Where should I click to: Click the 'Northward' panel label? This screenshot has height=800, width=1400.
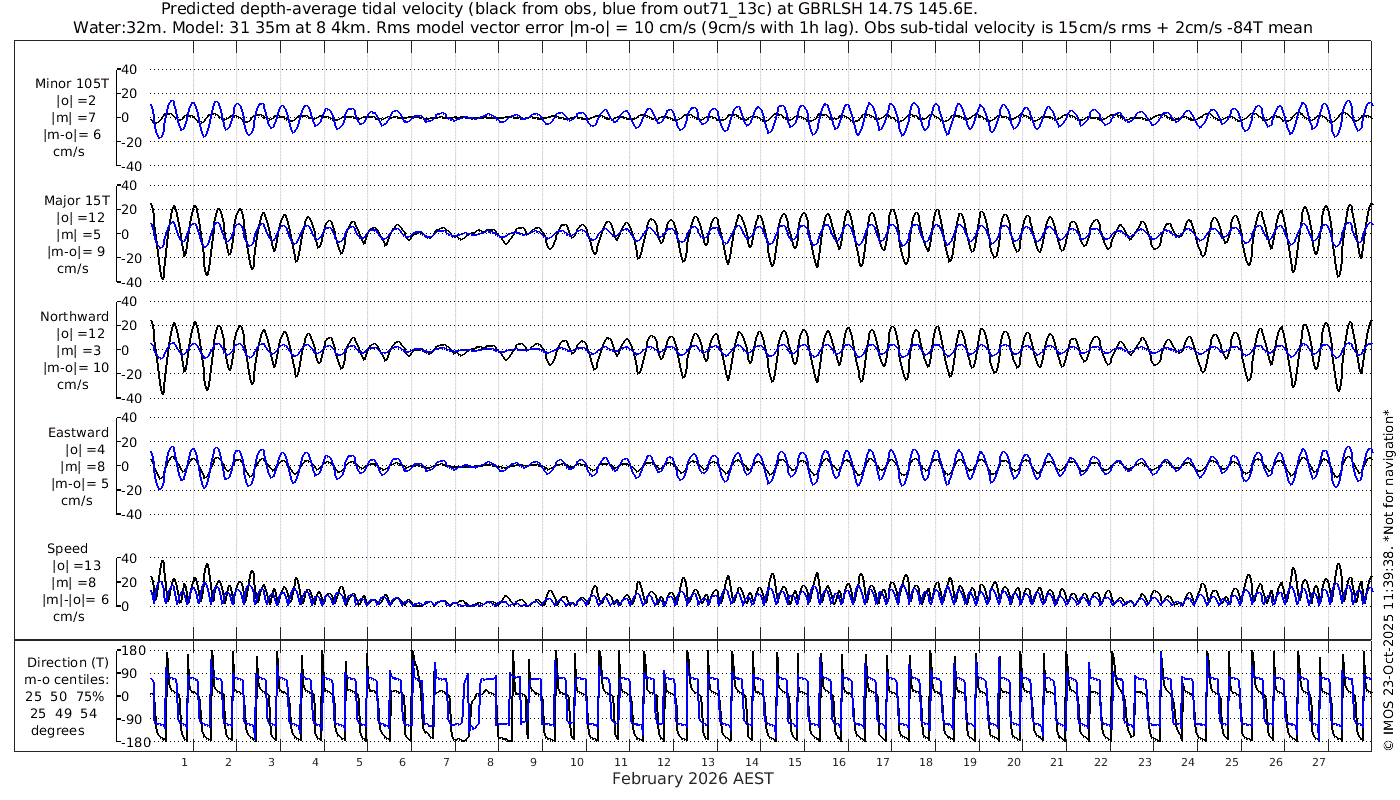pyautogui.click(x=75, y=317)
